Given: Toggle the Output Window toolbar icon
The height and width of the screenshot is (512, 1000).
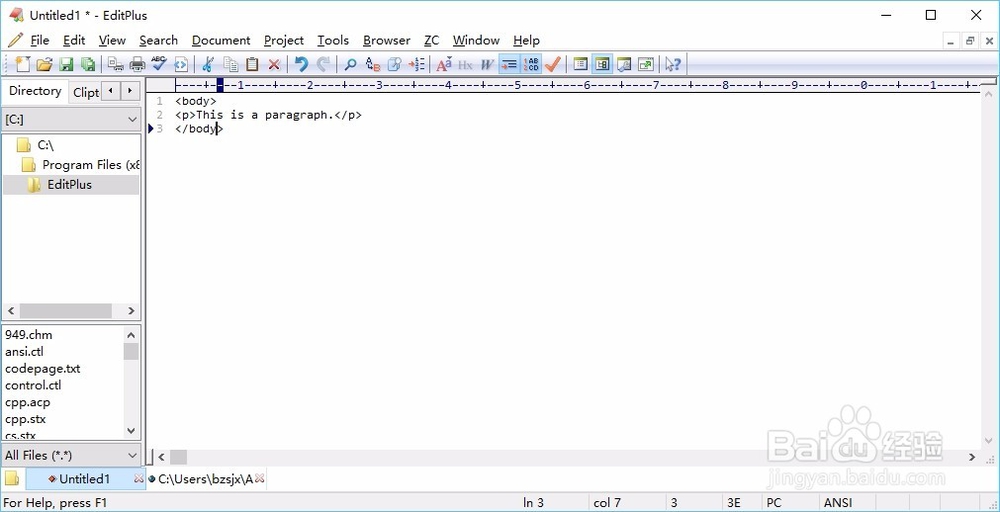Looking at the screenshot, I should tap(624, 64).
